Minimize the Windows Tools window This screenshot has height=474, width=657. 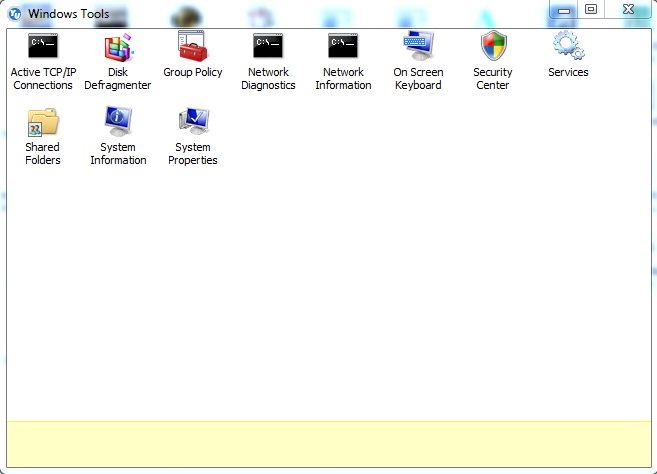[x=564, y=10]
